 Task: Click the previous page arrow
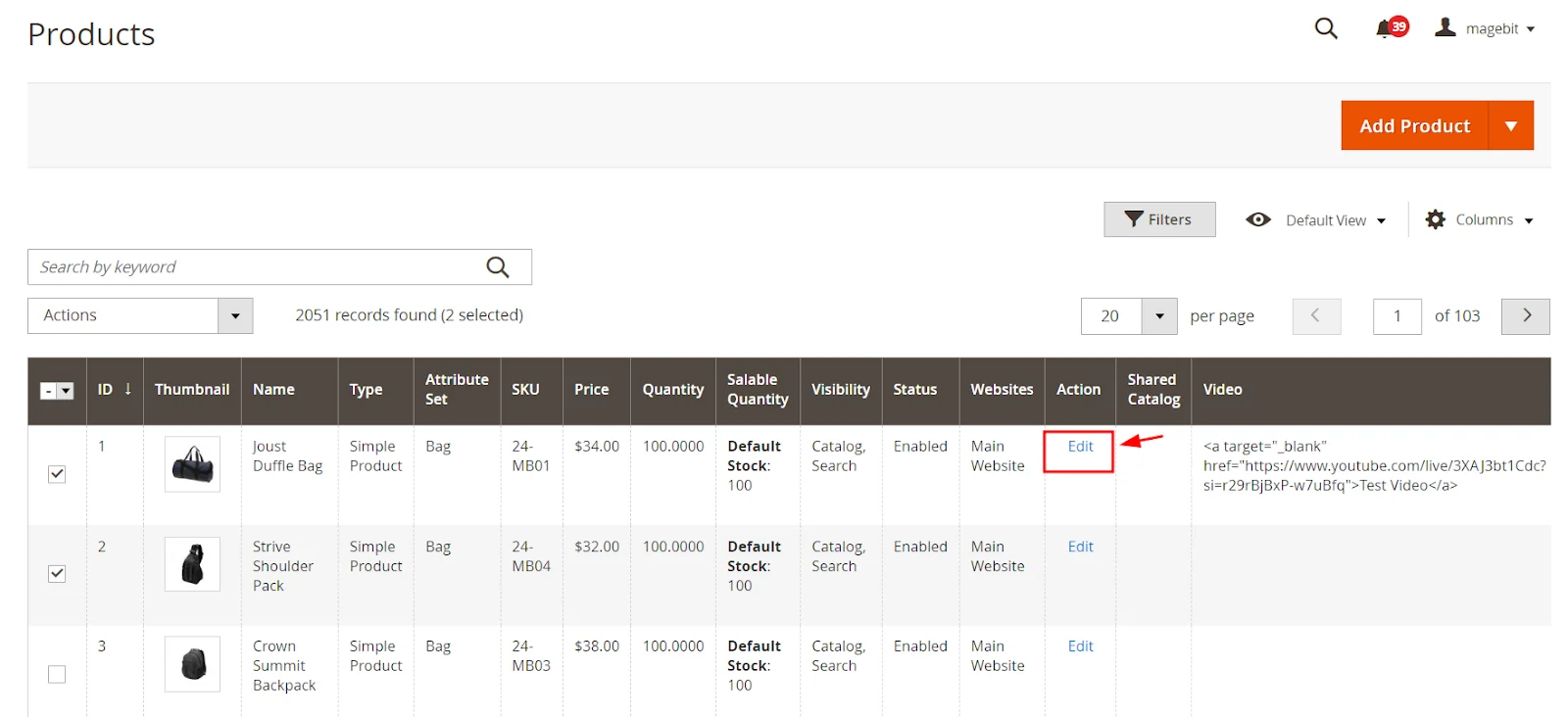[x=1315, y=316]
